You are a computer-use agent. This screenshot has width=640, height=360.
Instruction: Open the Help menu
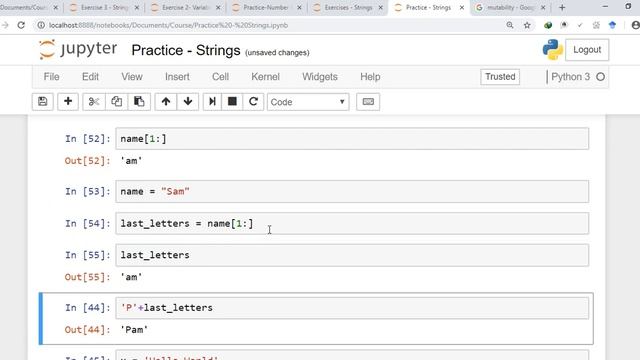(370, 77)
